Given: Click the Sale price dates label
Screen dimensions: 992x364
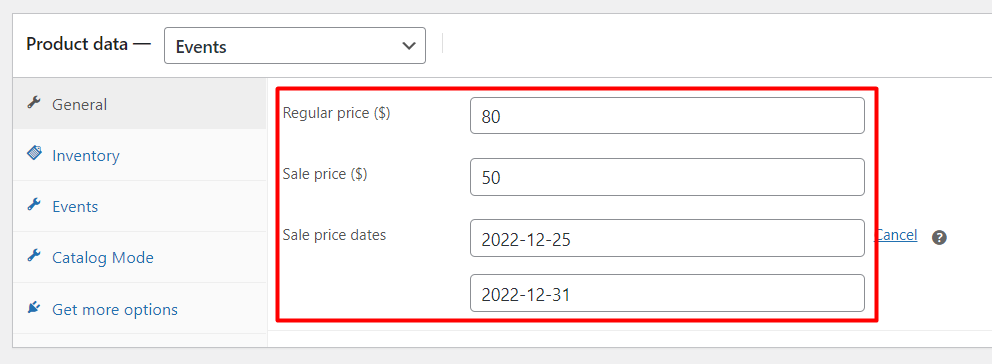Looking at the screenshot, I should click(335, 235).
